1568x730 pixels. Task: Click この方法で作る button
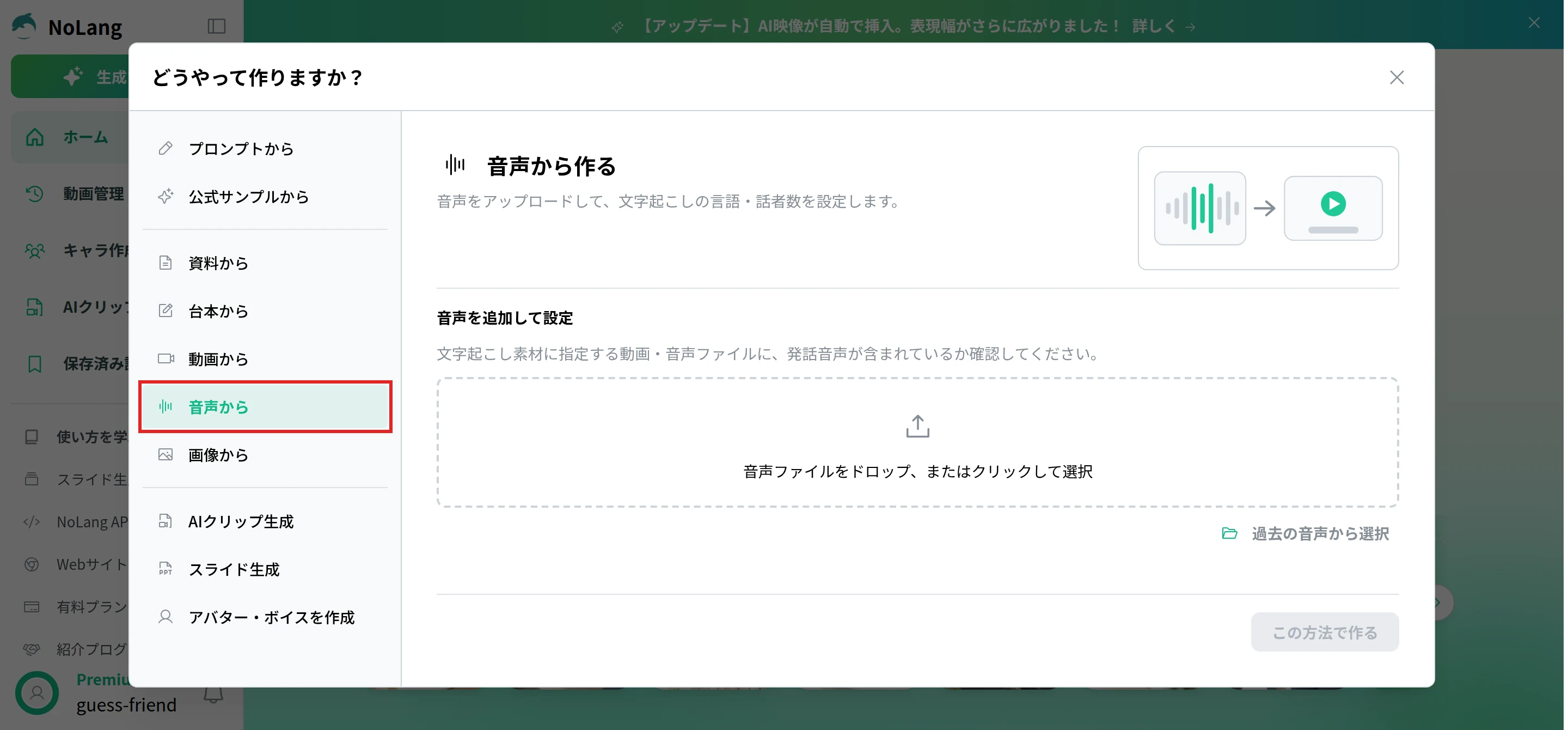pyautogui.click(x=1325, y=632)
